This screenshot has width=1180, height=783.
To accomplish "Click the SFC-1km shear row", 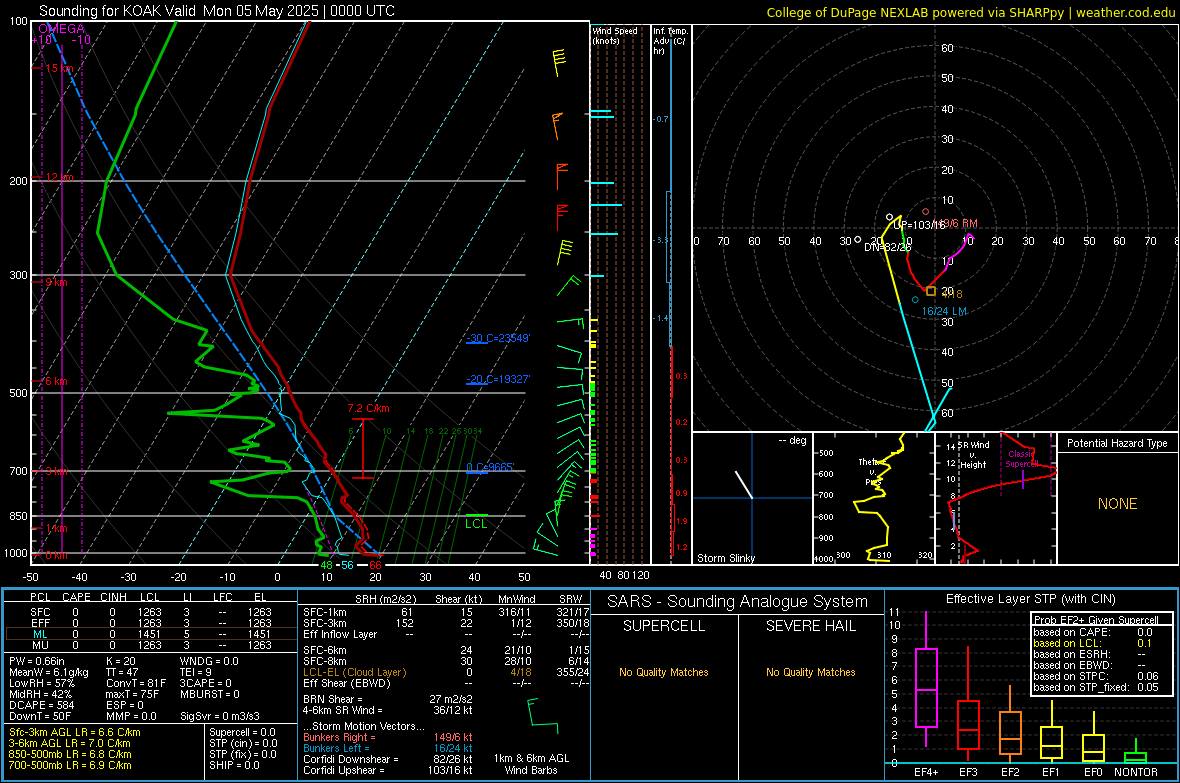I will pyautogui.click(x=446, y=612).
